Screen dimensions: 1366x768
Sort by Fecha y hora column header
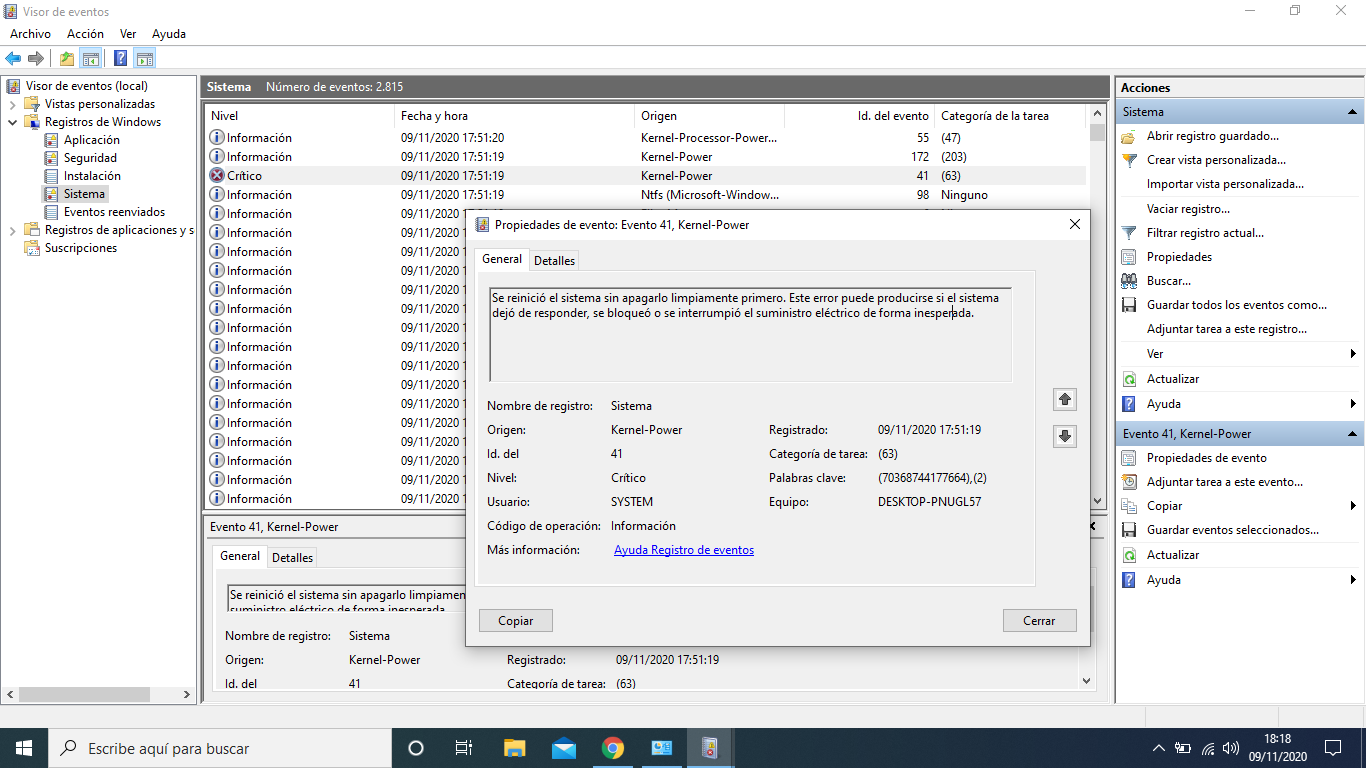click(514, 116)
